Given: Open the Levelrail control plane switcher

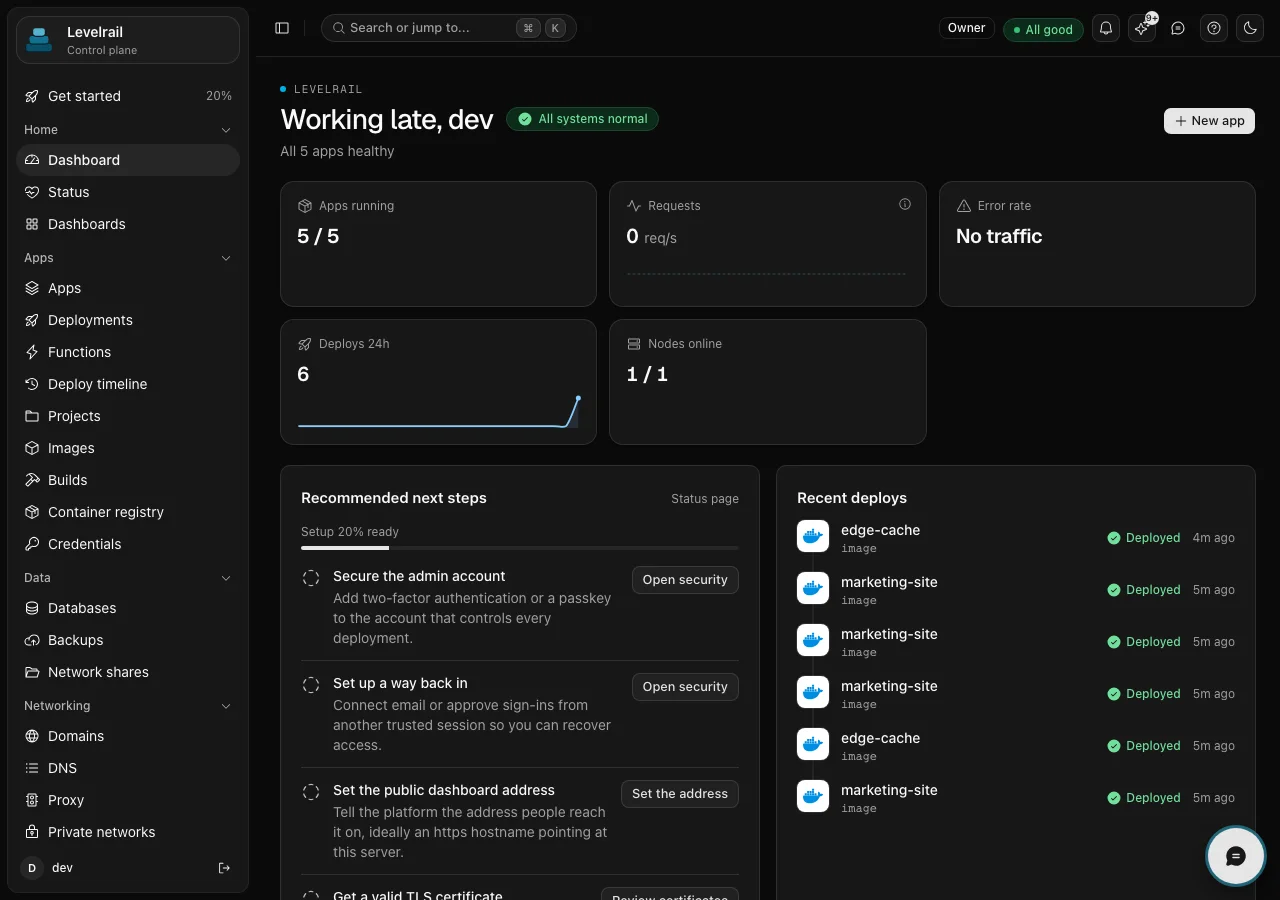Looking at the screenshot, I should (128, 40).
